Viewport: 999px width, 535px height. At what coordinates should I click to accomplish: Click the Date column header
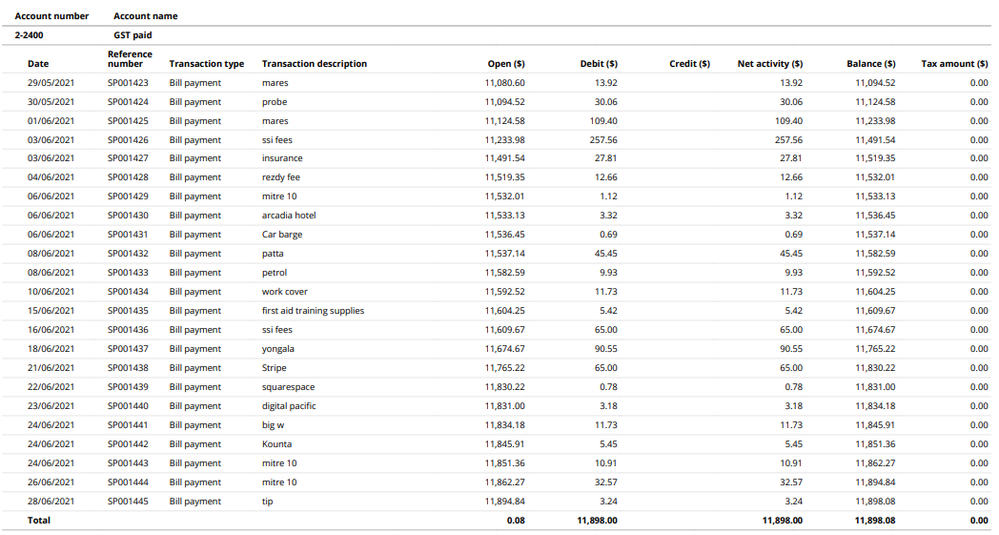point(37,64)
